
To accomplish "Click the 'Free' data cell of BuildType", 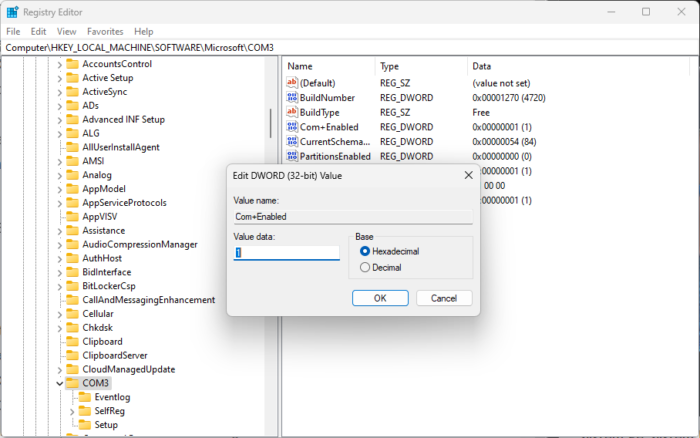I will coord(481,113).
